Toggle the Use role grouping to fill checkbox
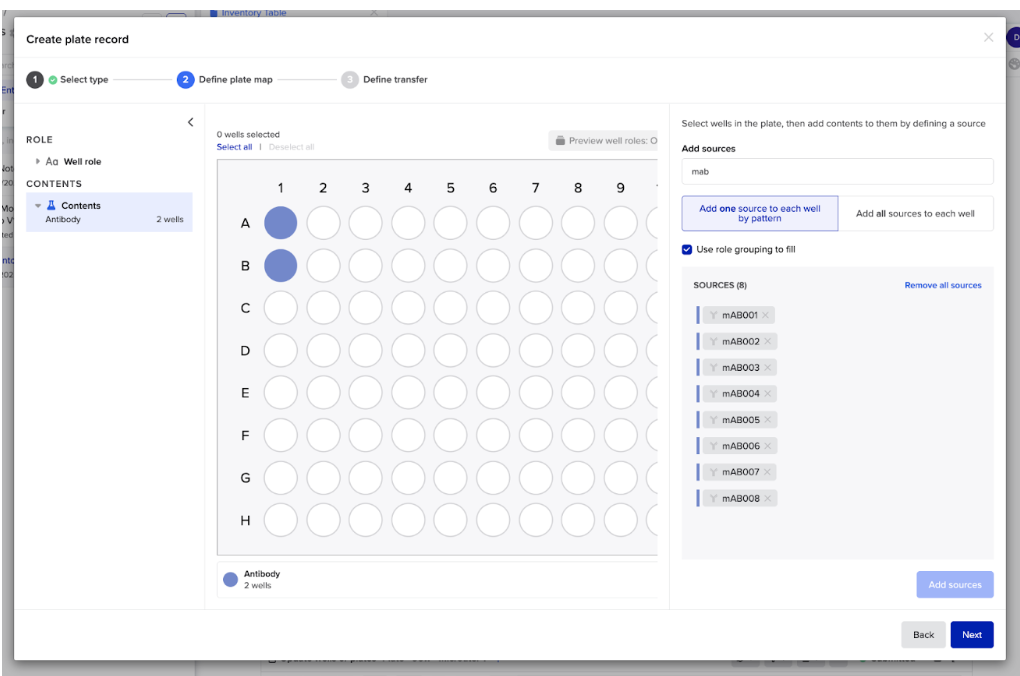This screenshot has width=1020, height=676. click(685, 249)
